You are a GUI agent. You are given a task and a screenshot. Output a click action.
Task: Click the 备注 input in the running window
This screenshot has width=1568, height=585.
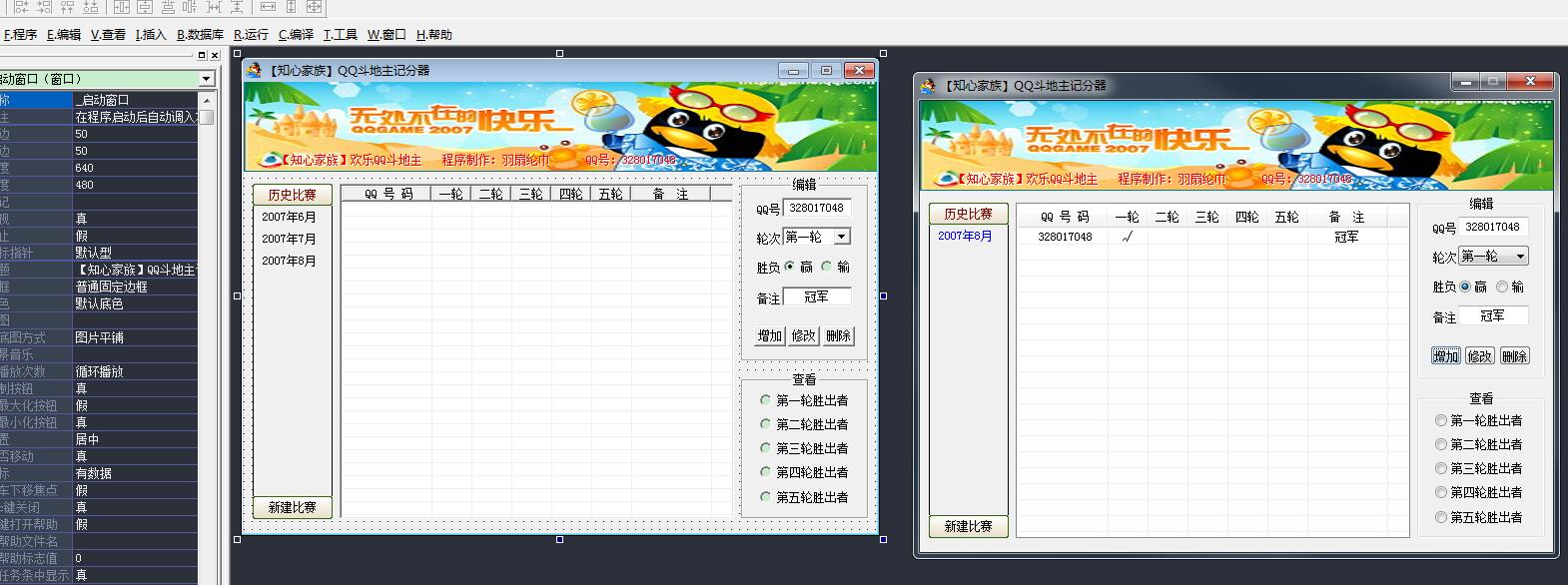coord(1493,315)
